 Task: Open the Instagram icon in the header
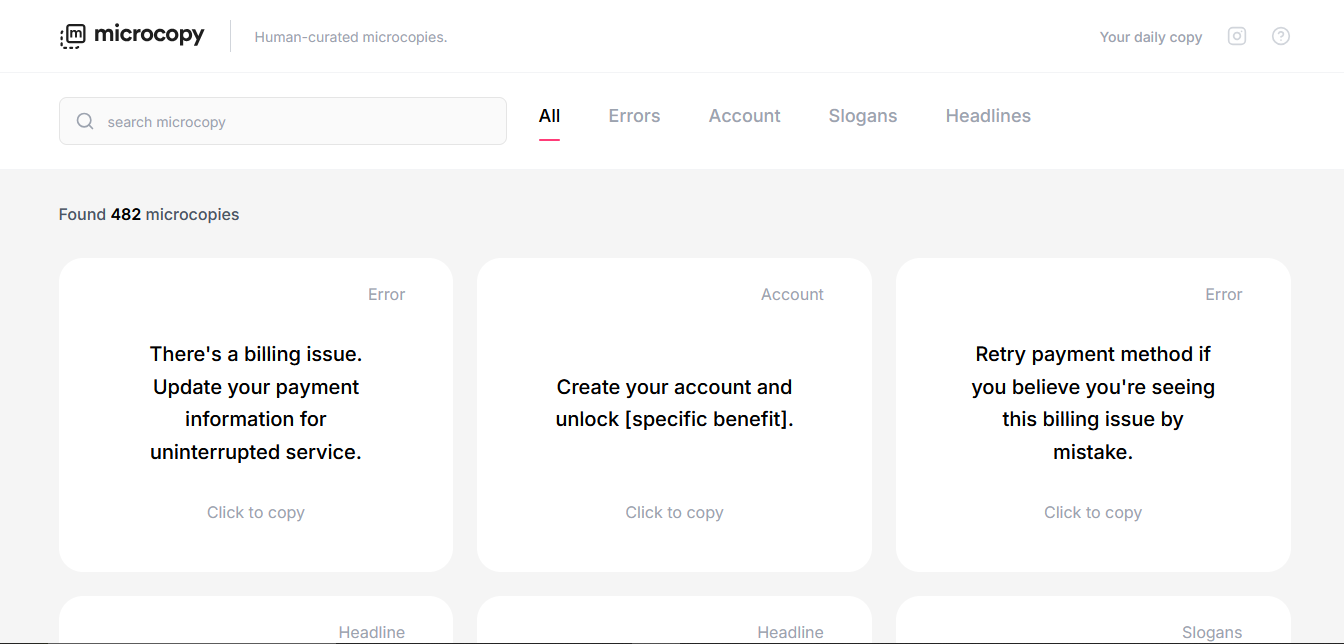[1237, 36]
